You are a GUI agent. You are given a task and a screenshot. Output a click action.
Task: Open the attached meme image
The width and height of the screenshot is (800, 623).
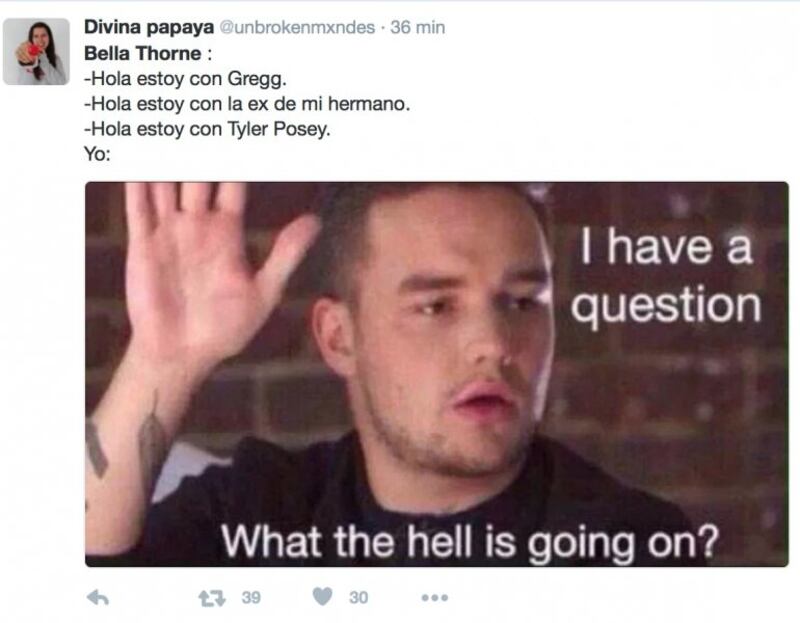(x=437, y=374)
